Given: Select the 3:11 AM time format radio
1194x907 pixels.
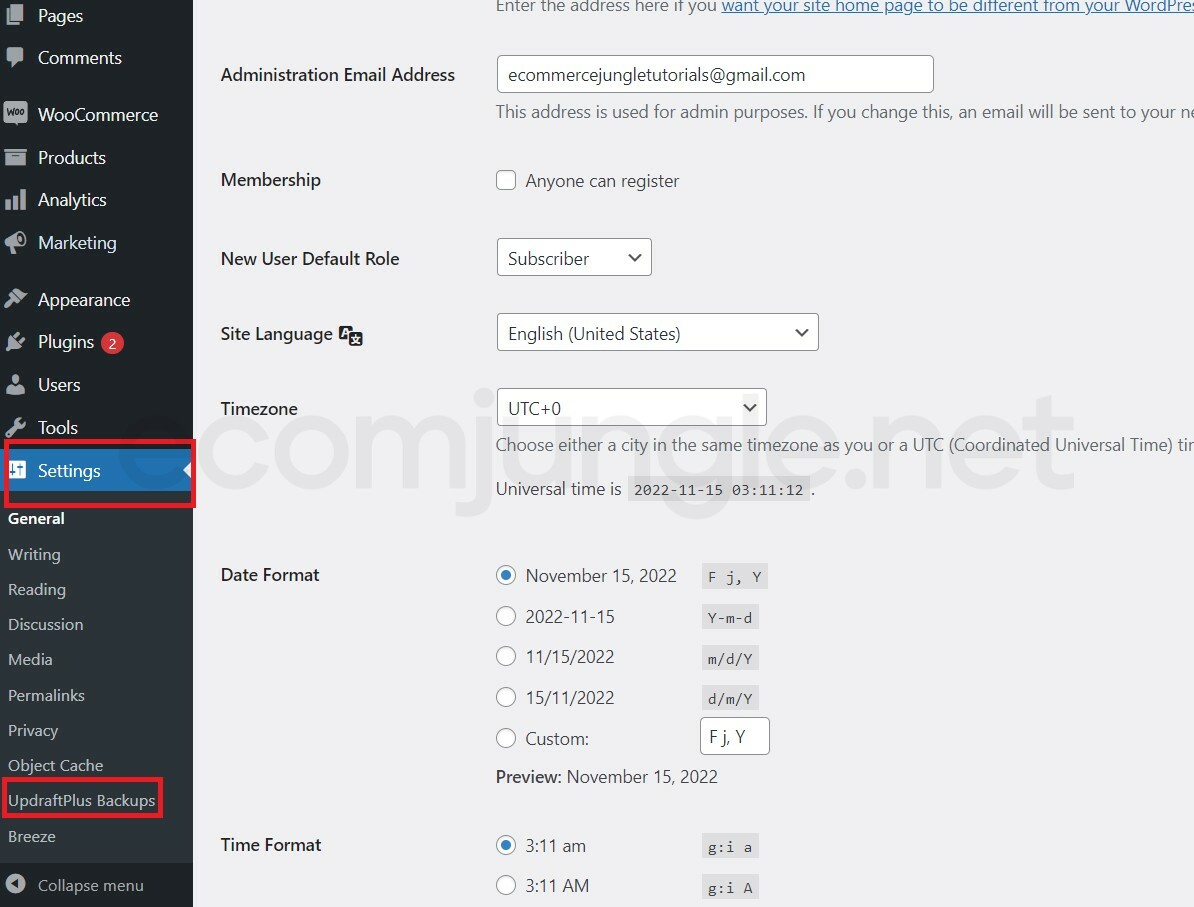Looking at the screenshot, I should (x=506, y=885).
